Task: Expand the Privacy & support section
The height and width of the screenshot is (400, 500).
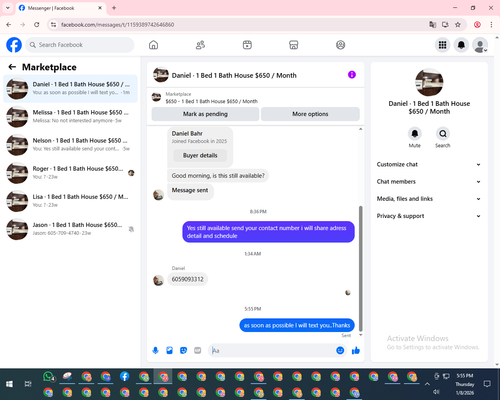Action: pos(429,216)
